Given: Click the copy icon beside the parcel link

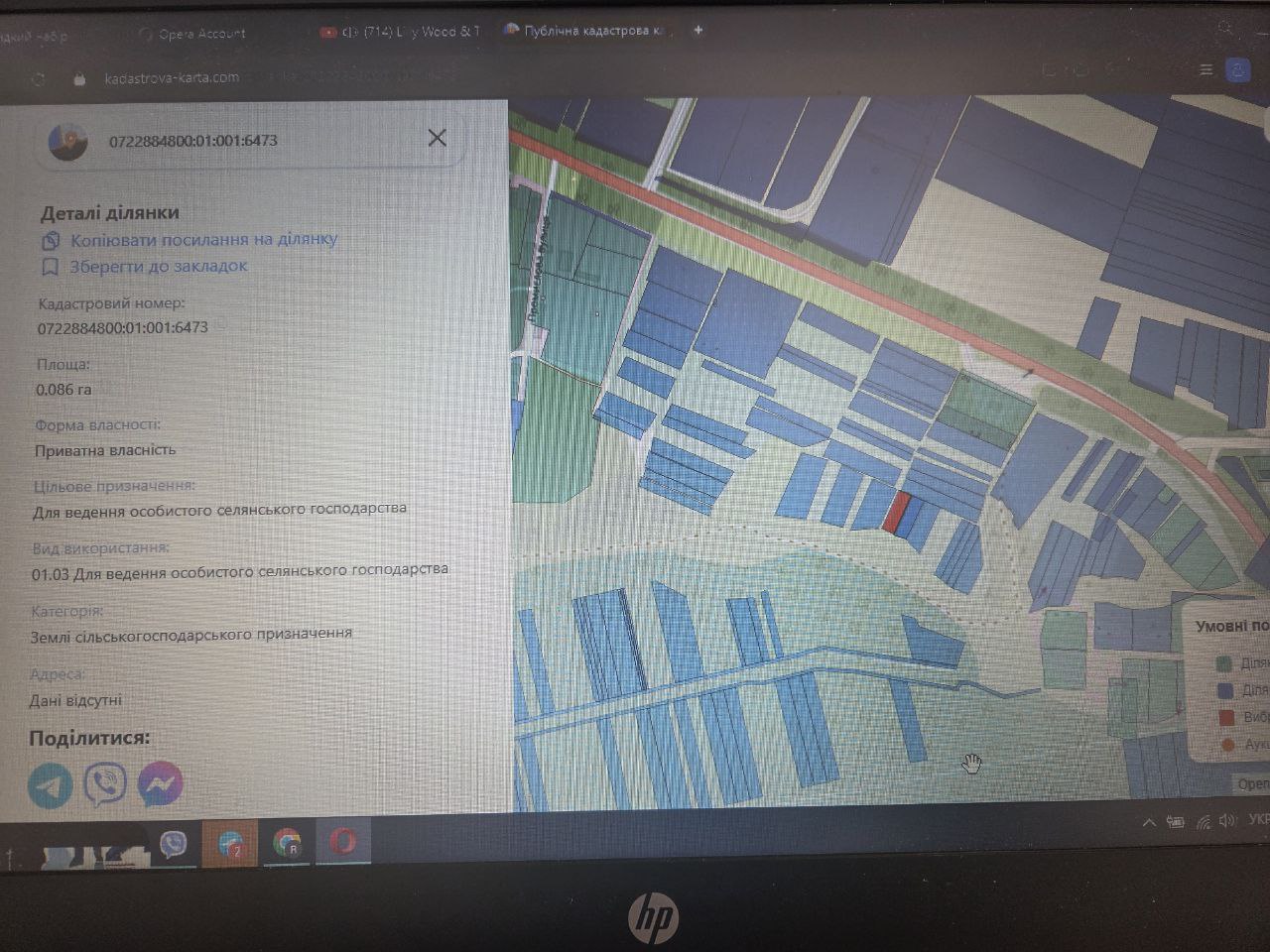Looking at the screenshot, I should [52, 241].
